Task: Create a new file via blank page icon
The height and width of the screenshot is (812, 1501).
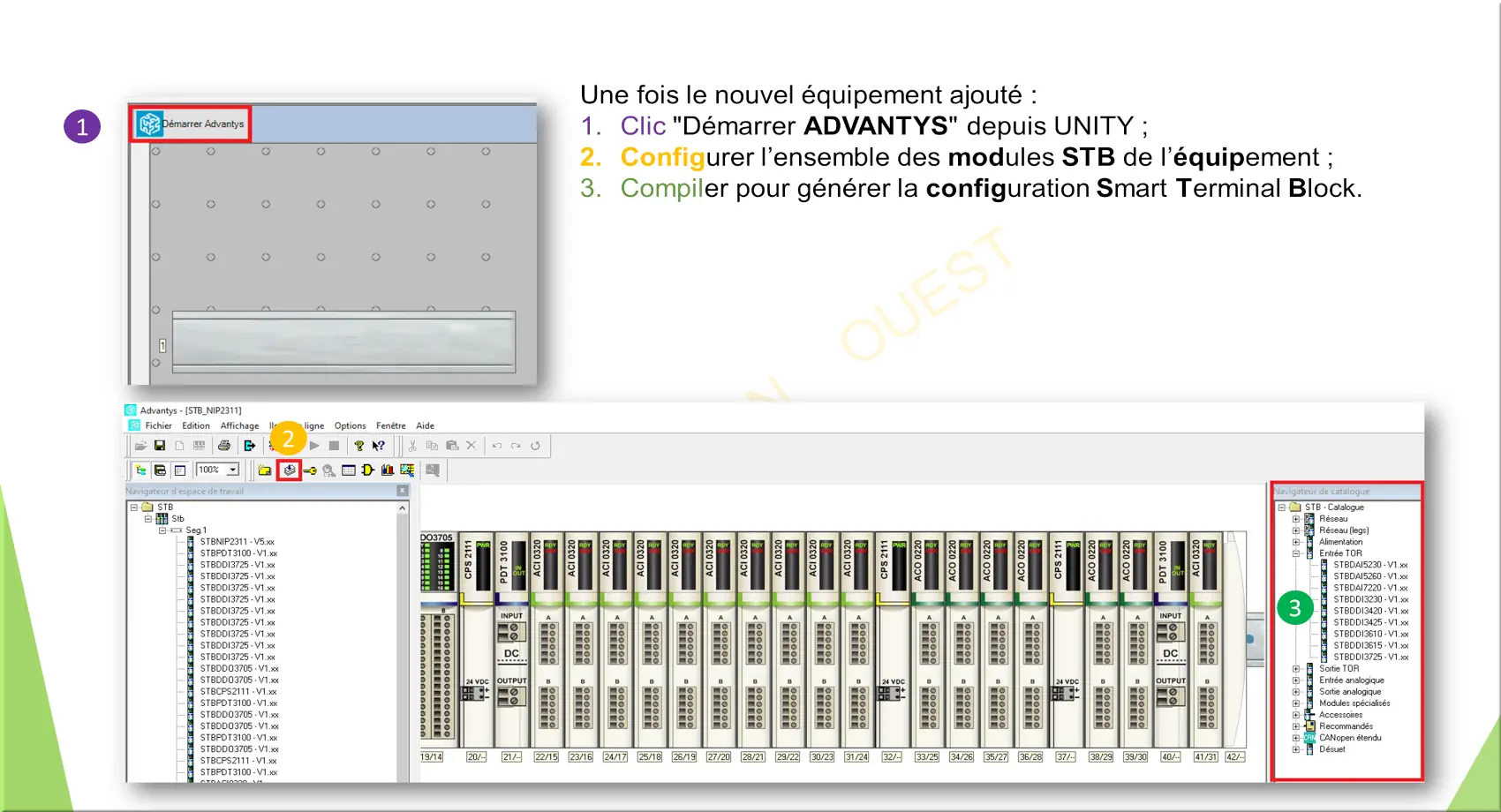Action: 179,446
